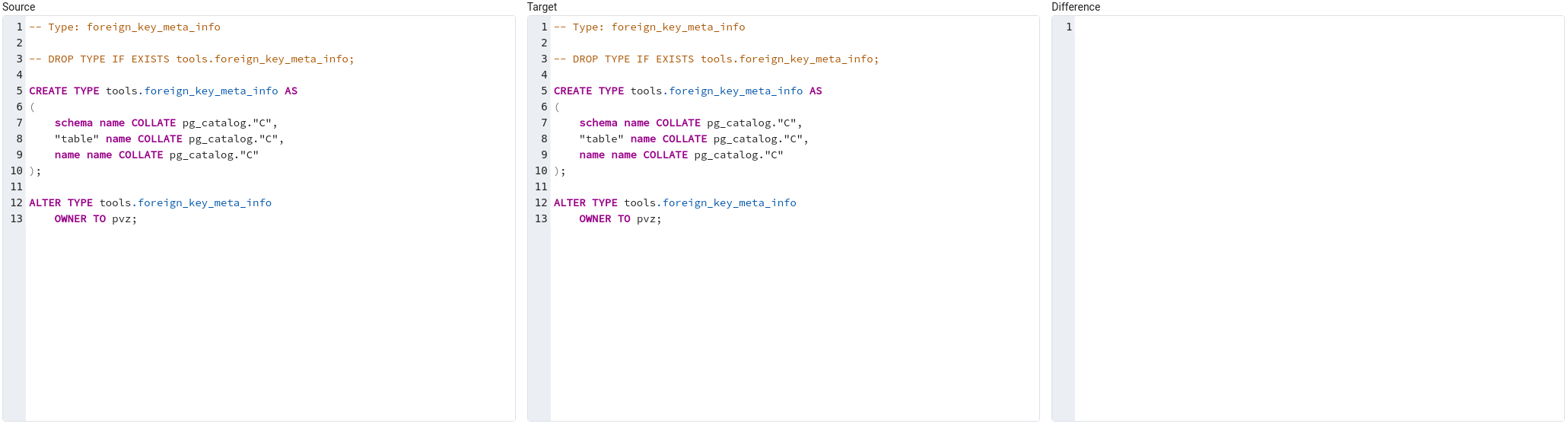Click closing parenthesis on Target line 10
The width and height of the screenshot is (1568, 427).
pyautogui.click(x=557, y=170)
